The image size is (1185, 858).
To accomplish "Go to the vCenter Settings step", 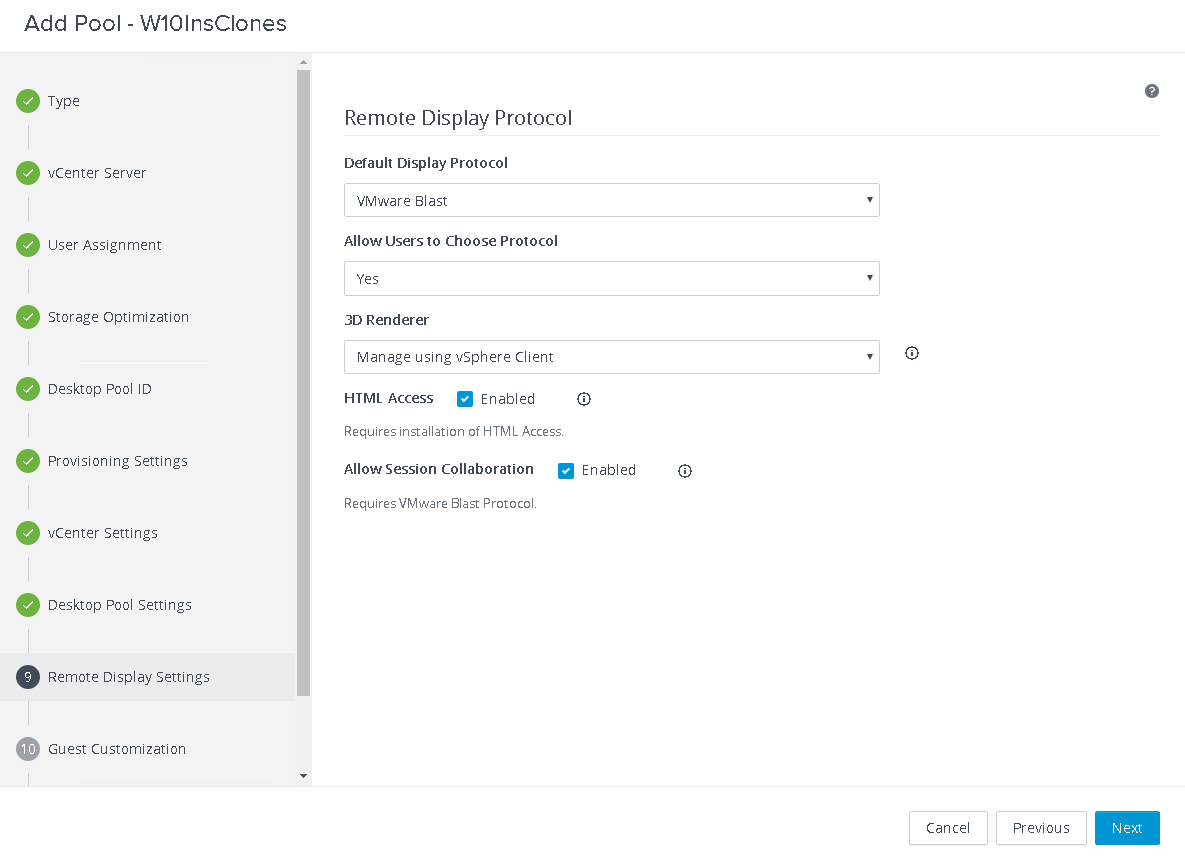I will point(103,533).
